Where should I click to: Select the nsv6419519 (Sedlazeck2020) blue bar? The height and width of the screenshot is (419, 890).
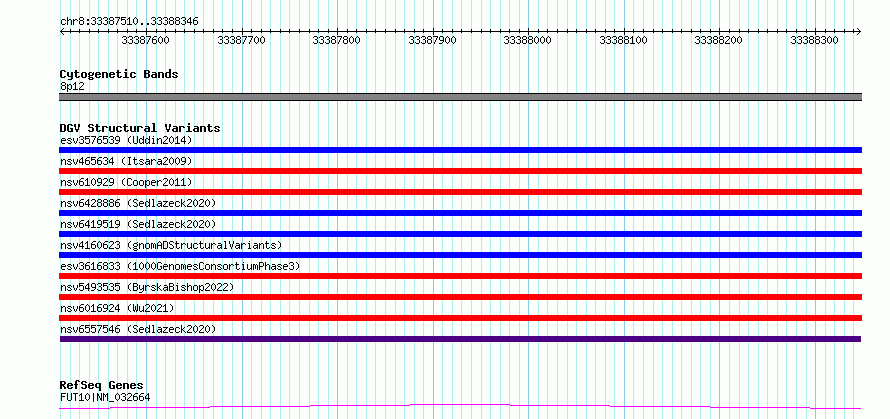tap(460, 234)
